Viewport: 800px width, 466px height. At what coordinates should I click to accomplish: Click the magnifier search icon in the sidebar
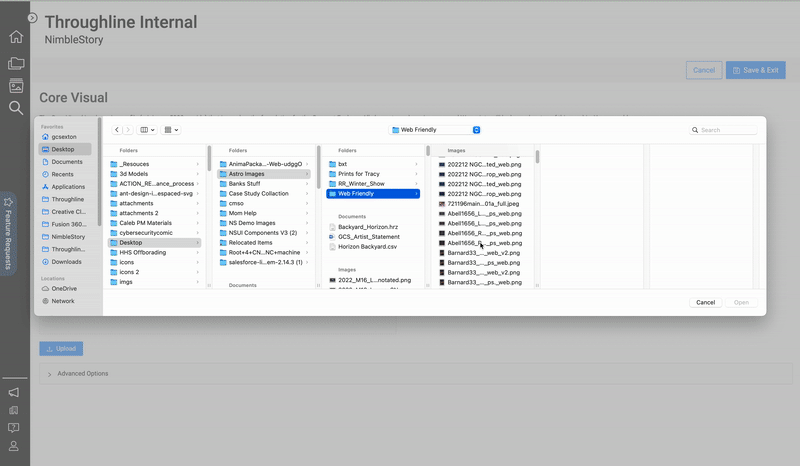(16, 108)
